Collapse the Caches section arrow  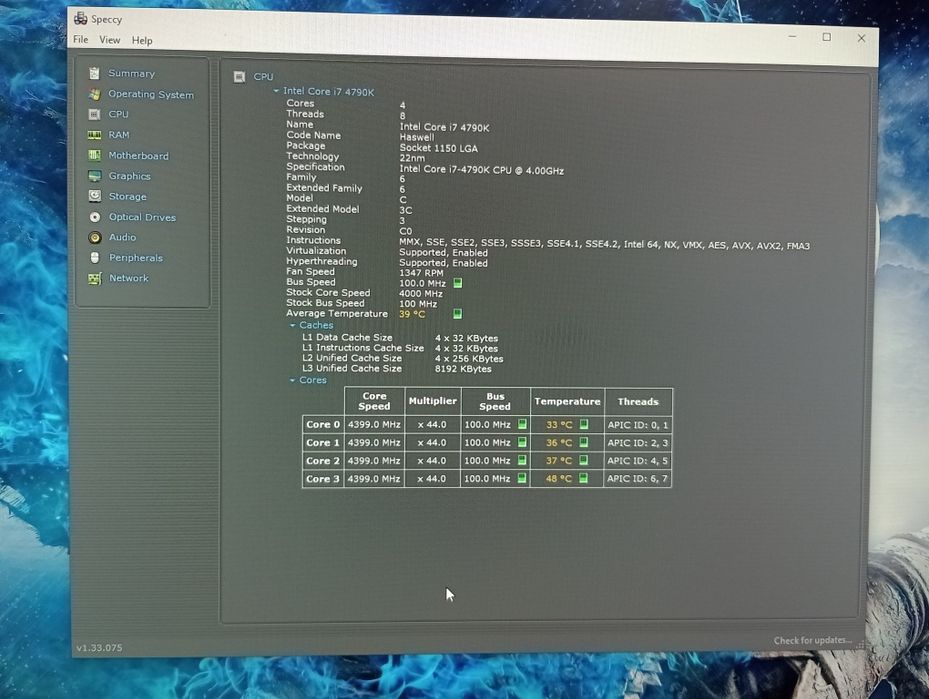[x=292, y=325]
